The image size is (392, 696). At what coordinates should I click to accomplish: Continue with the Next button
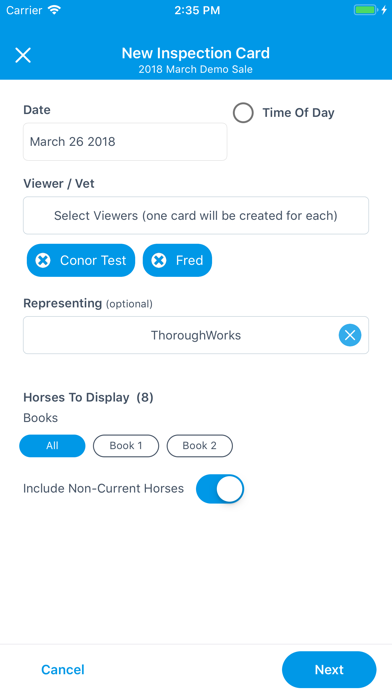[329, 669]
